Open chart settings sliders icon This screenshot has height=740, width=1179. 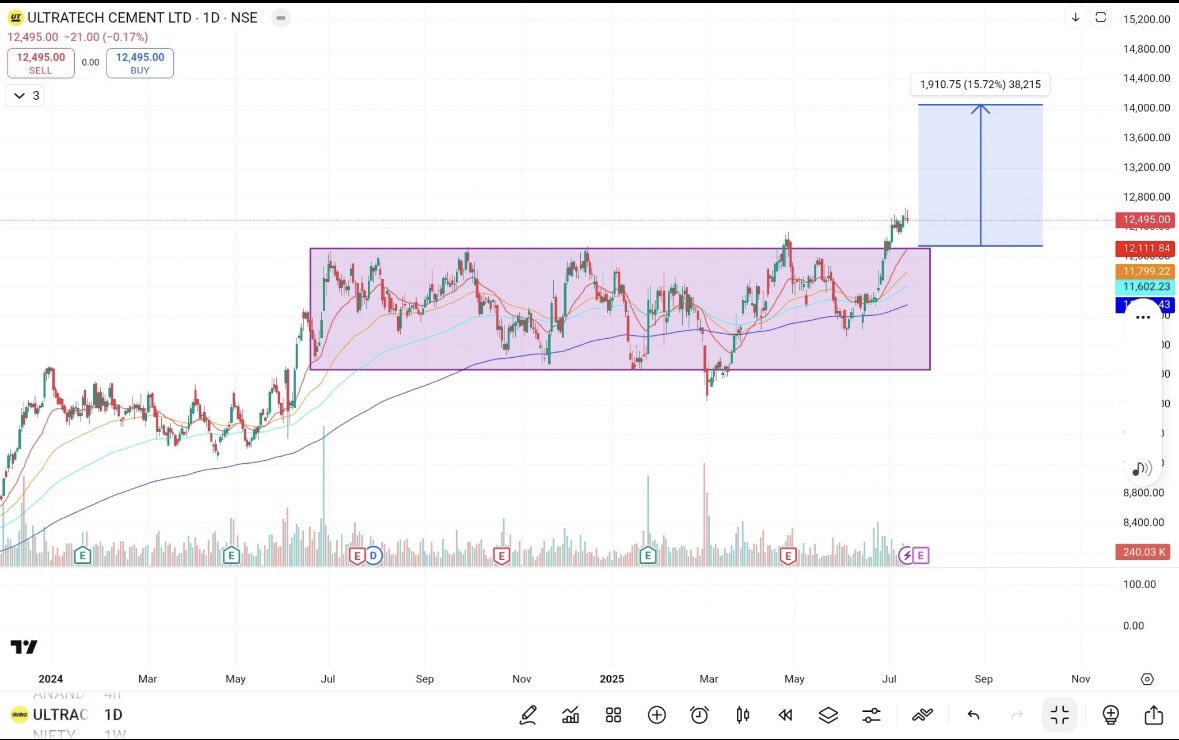pos(871,714)
